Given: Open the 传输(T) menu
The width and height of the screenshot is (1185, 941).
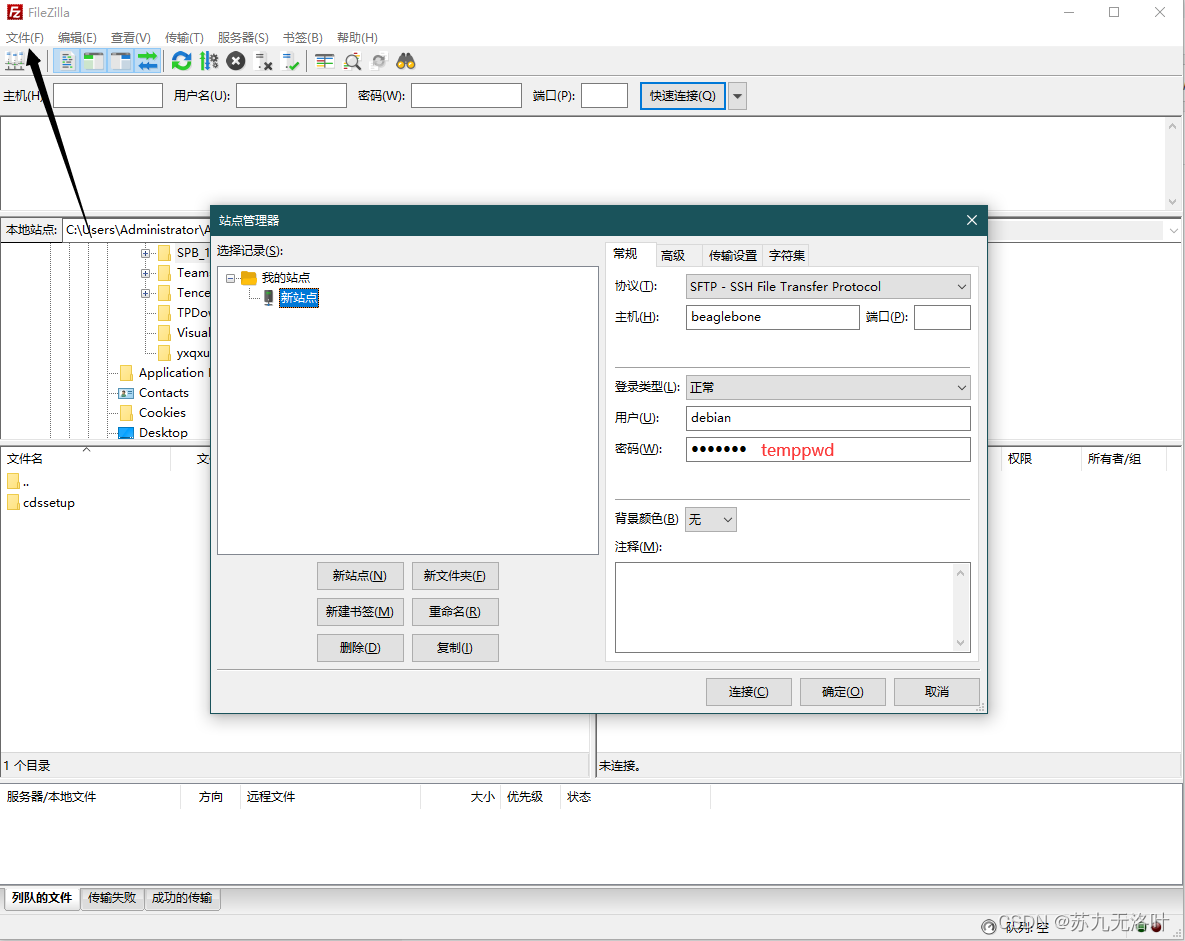Looking at the screenshot, I should tap(184, 38).
